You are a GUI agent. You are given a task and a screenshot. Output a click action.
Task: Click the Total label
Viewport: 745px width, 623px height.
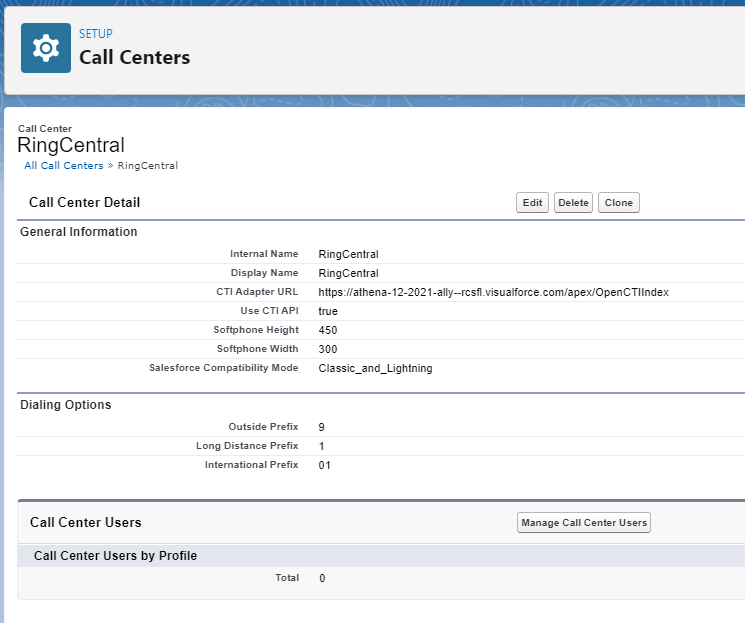tap(287, 578)
